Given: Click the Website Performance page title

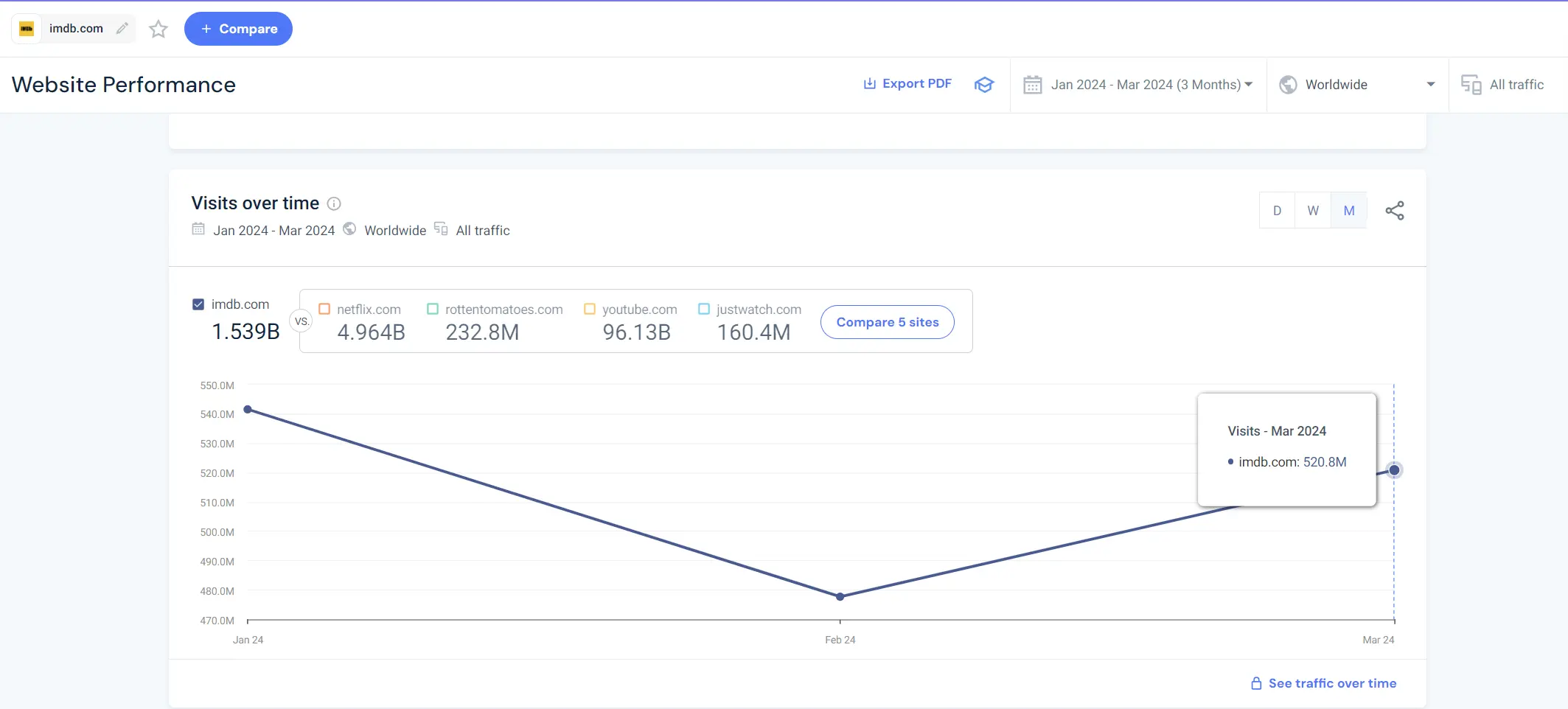Looking at the screenshot, I should pyautogui.click(x=124, y=85).
